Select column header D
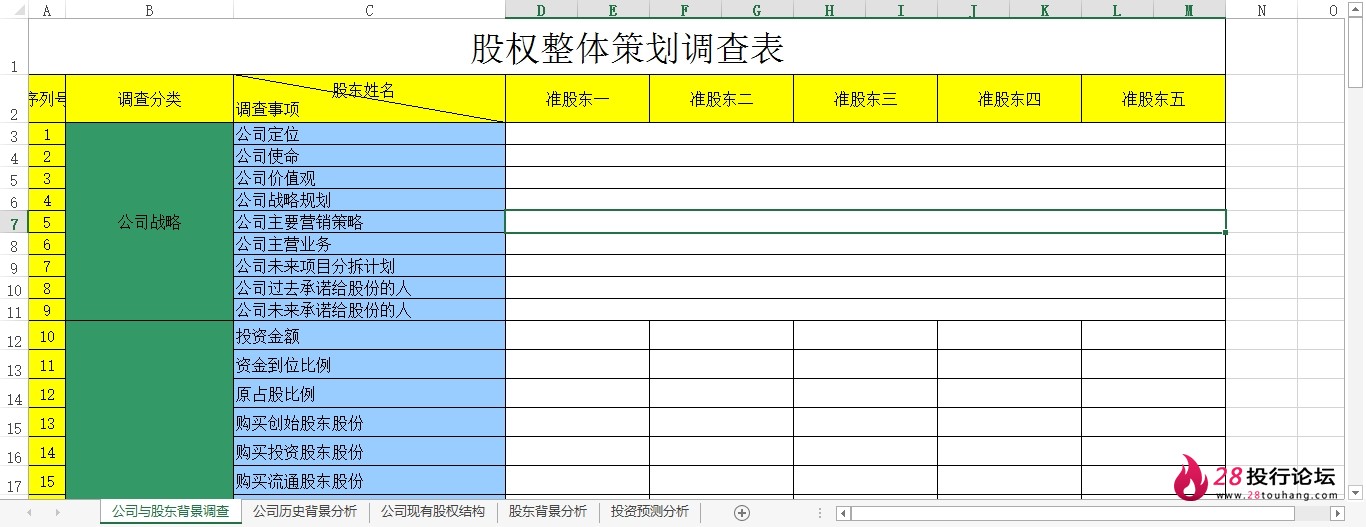The width and height of the screenshot is (1366, 527). (x=541, y=10)
